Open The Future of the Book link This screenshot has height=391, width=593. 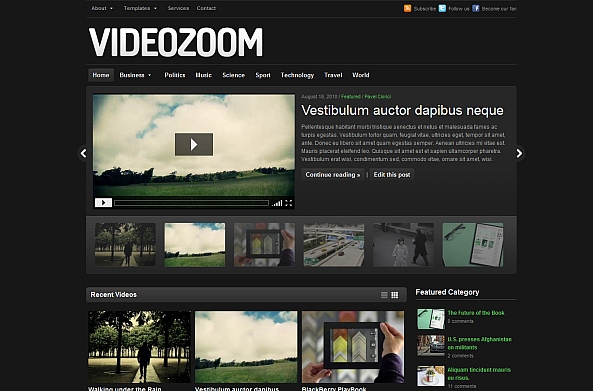(x=476, y=313)
